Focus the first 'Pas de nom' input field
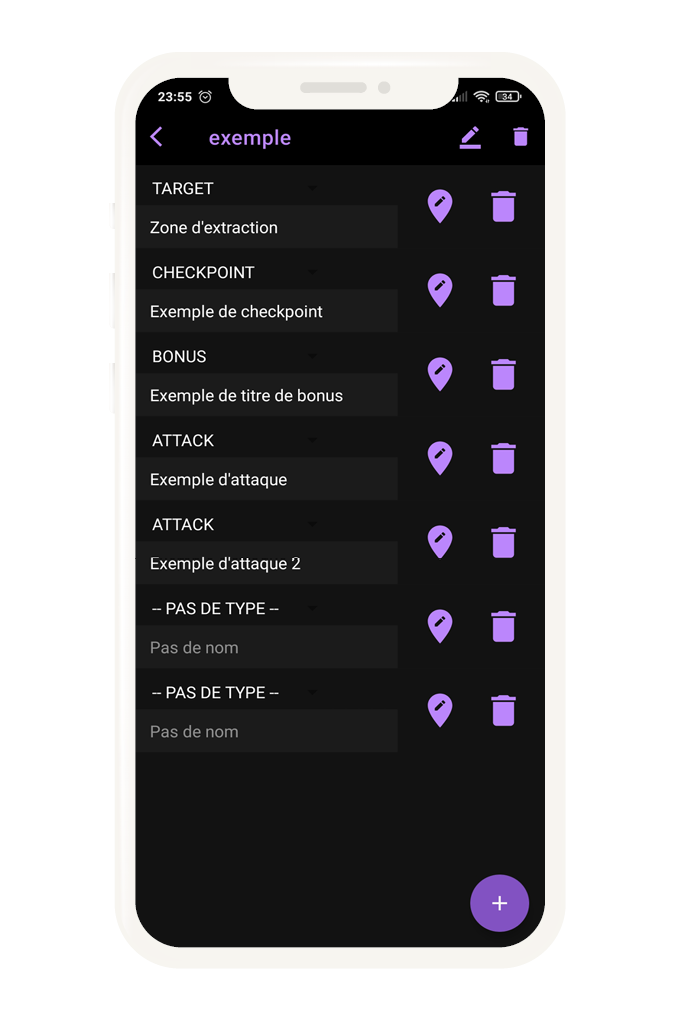 [267, 648]
